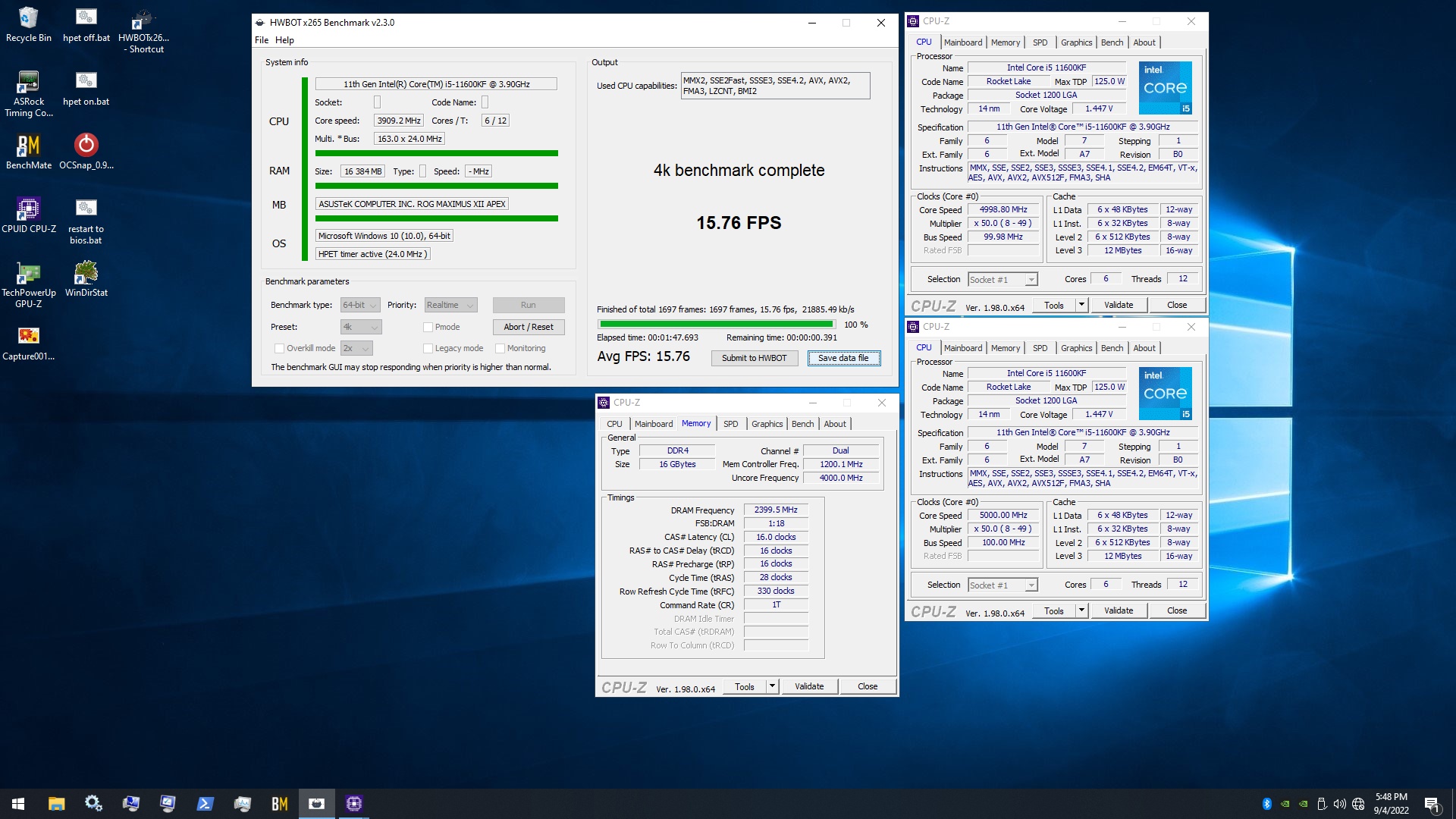Switch to Bench tab in lower-right CPU-Z
This screenshot has width=1456, height=819.
click(1112, 348)
